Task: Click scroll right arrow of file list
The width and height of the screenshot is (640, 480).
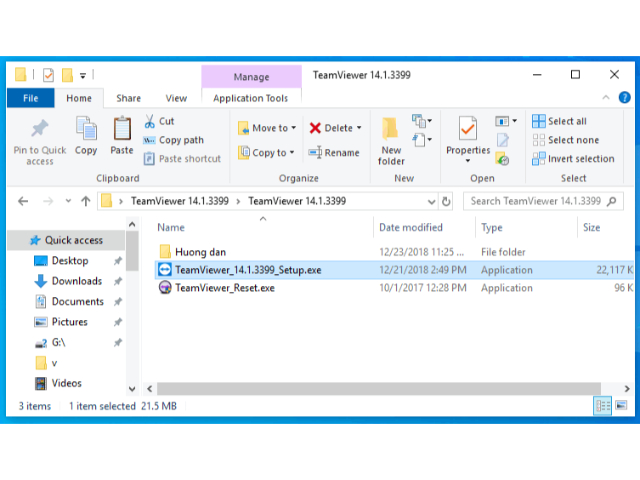Action: coord(627,389)
